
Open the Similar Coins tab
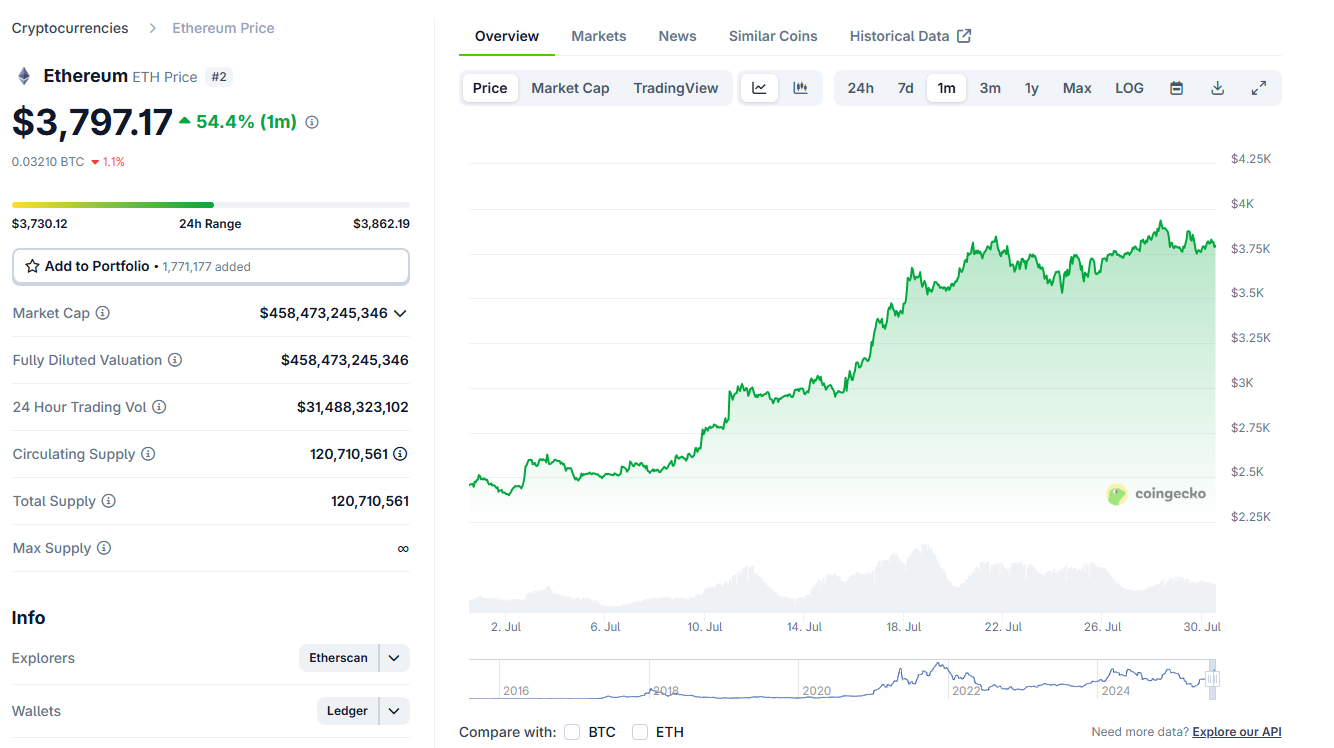tap(772, 36)
